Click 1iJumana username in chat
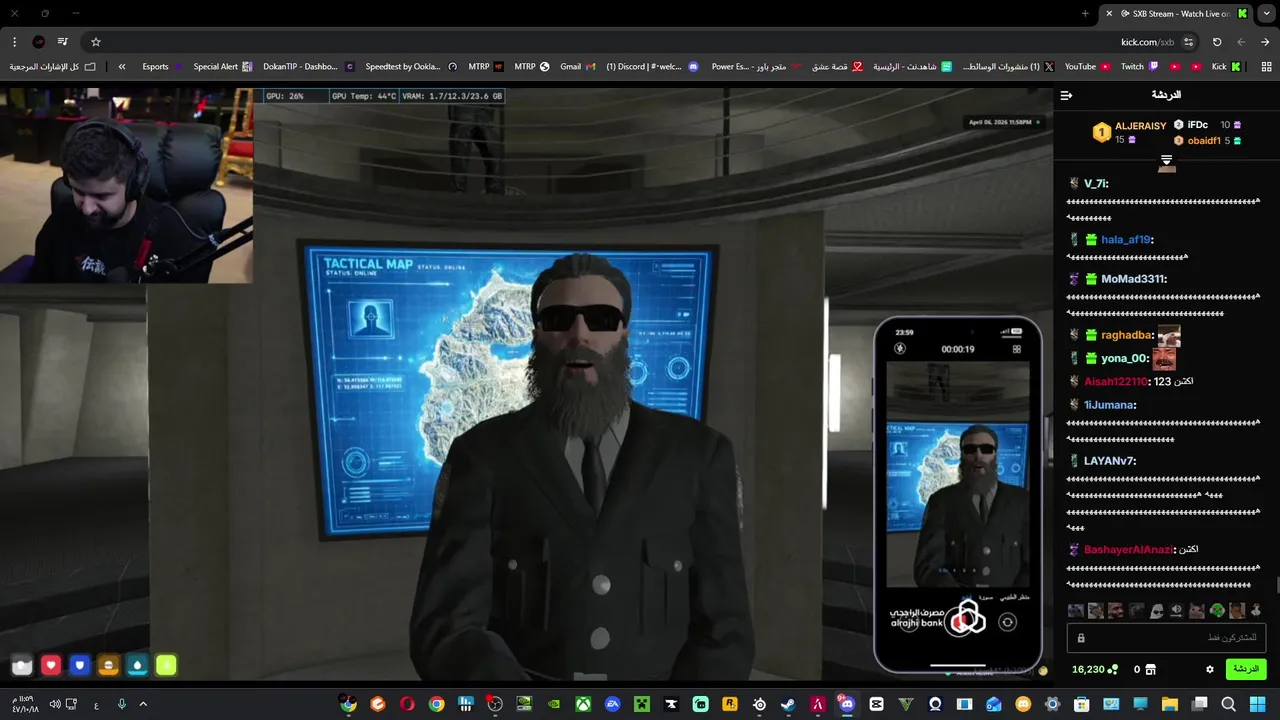 click(x=1110, y=405)
